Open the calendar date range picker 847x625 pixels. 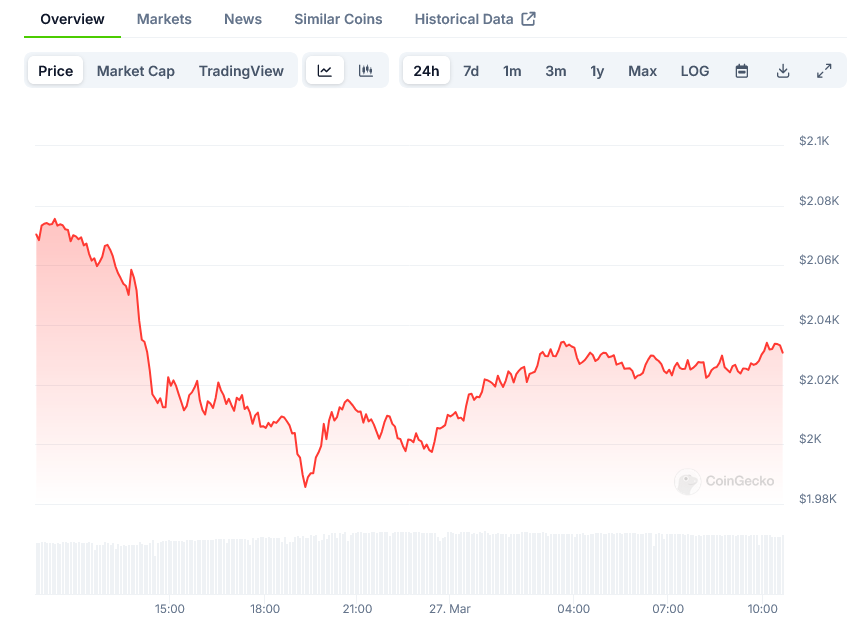pos(742,71)
